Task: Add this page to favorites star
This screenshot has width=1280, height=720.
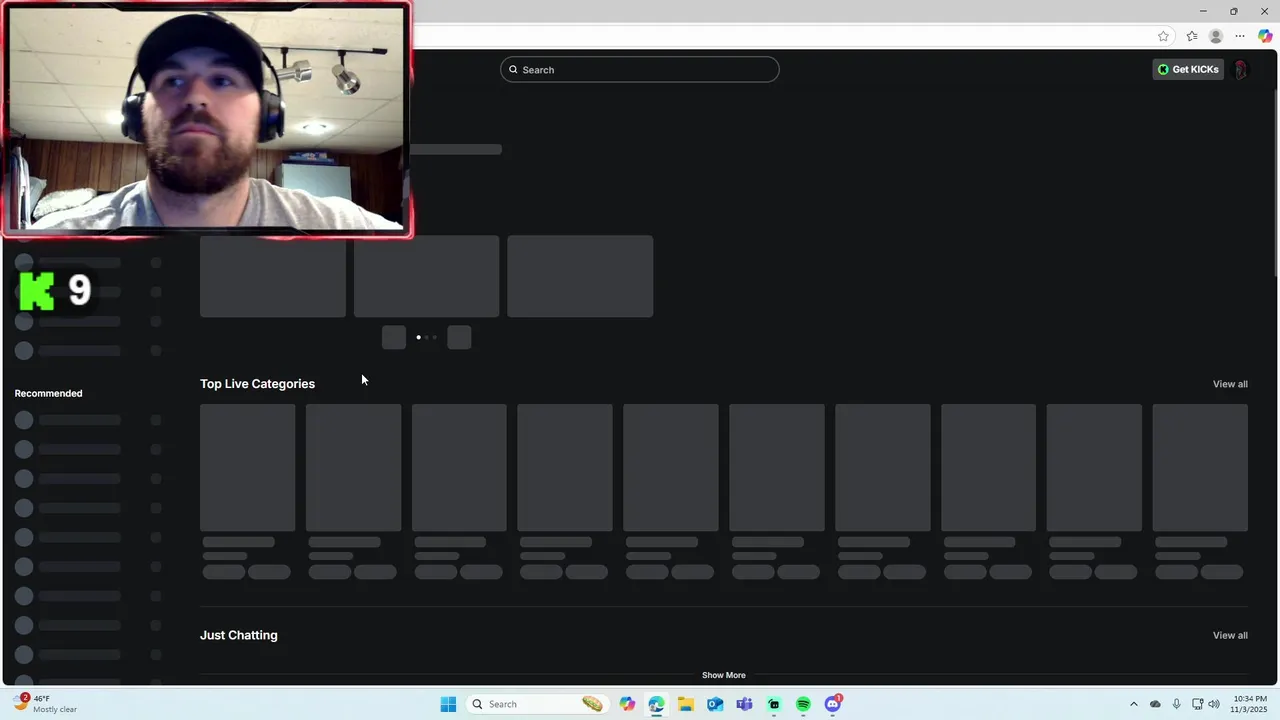Action: click(1163, 36)
